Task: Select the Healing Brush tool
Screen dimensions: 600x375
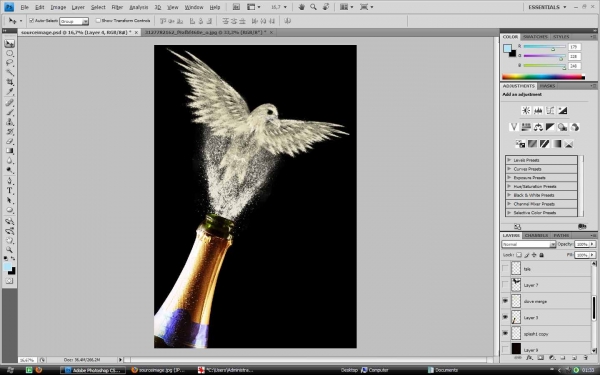Action: point(10,103)
